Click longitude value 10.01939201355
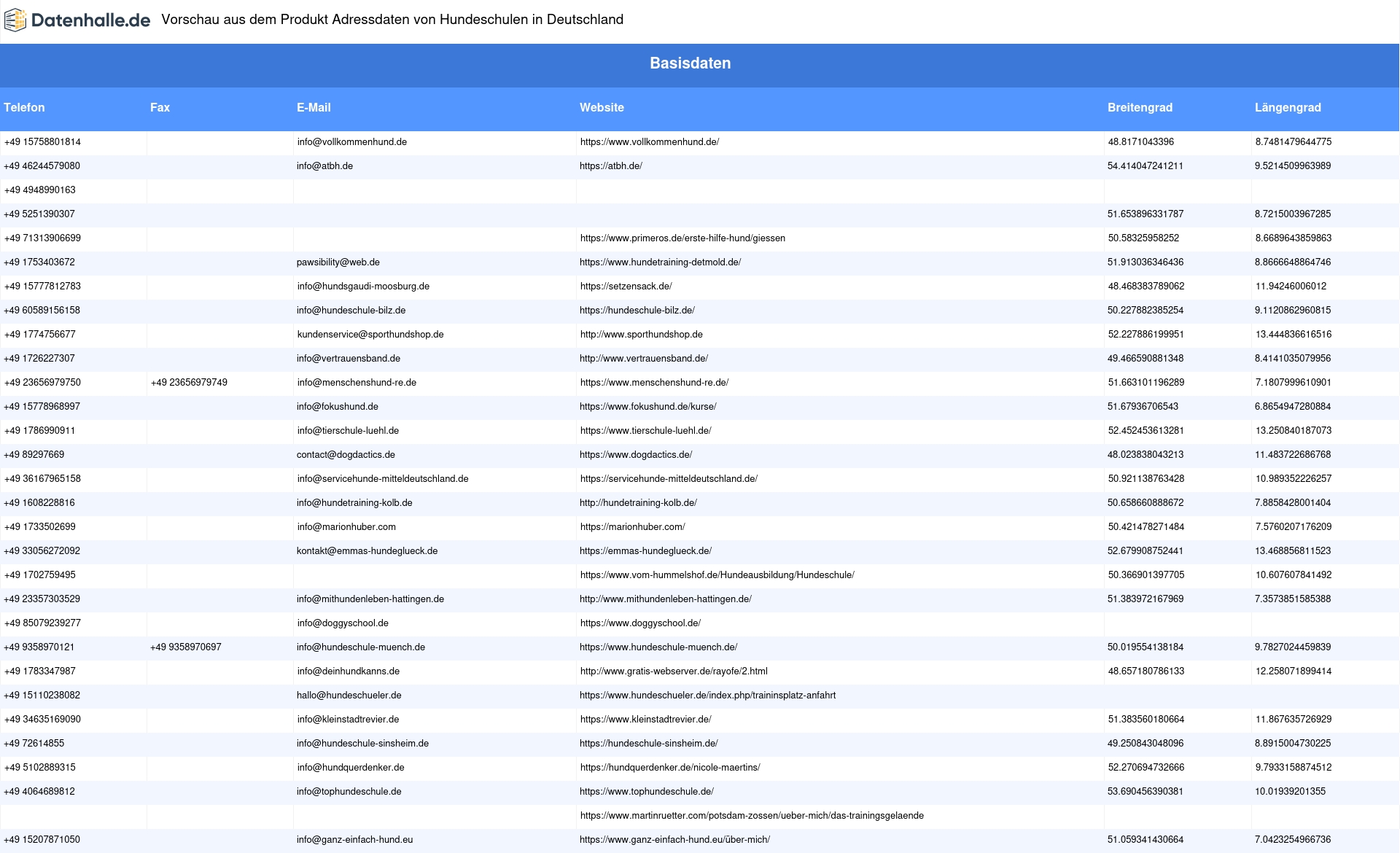 [1291, 792]
